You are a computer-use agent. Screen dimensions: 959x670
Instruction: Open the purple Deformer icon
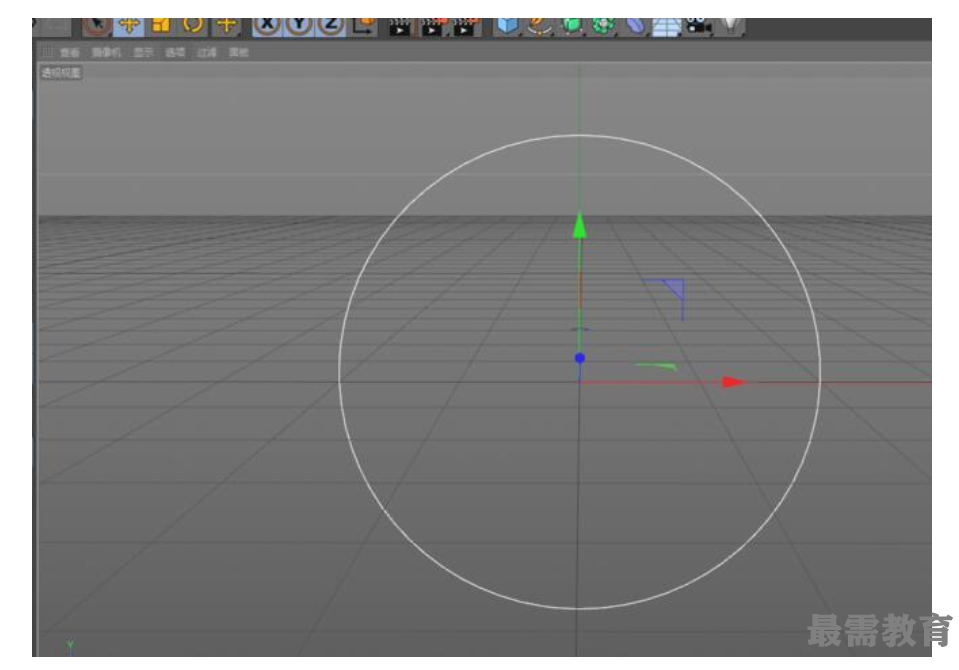click(x=635, y=26)
